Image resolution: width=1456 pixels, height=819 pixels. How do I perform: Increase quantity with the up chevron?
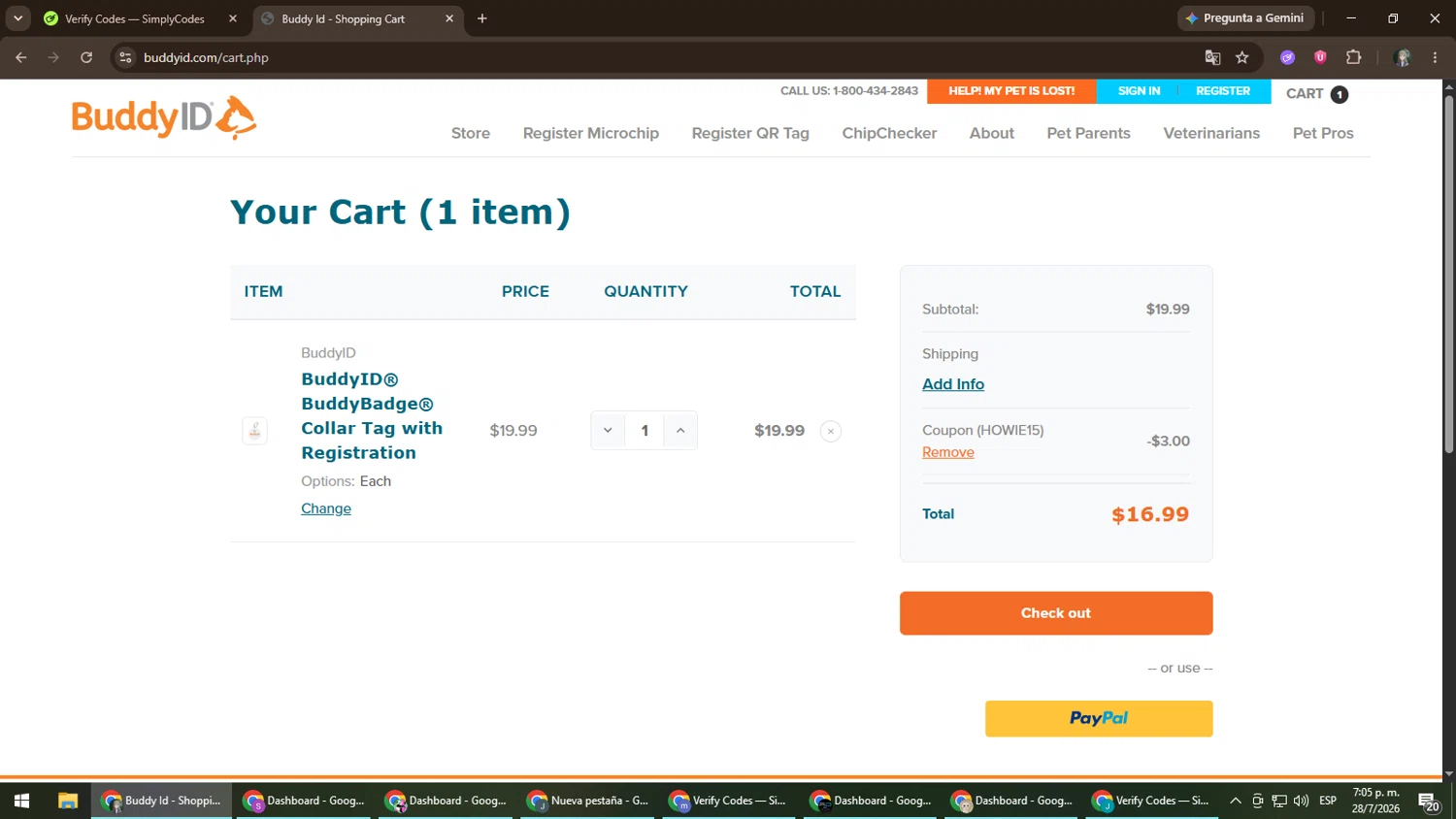tap(680, 431)
